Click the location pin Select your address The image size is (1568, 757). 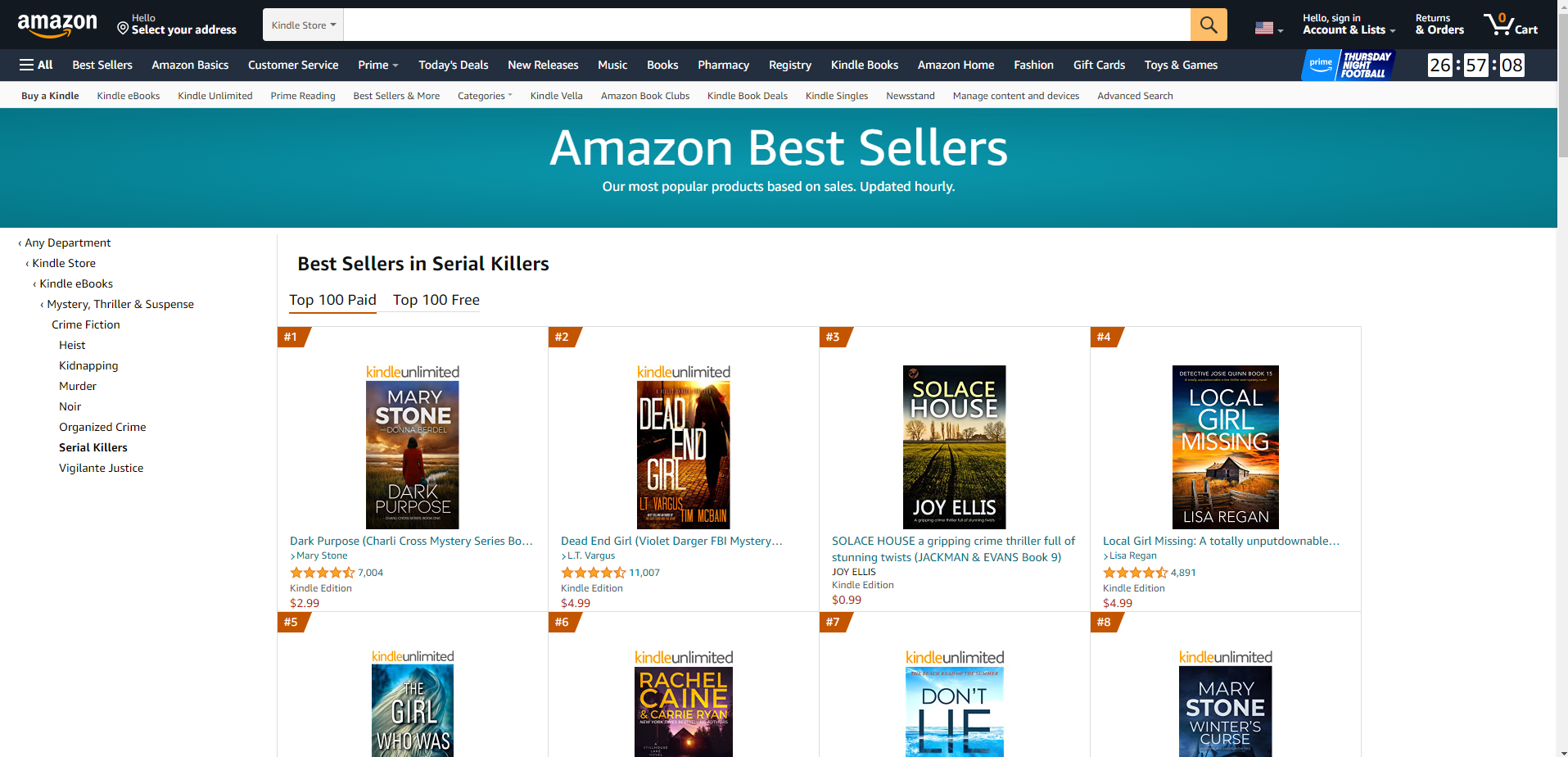(177, 25)
